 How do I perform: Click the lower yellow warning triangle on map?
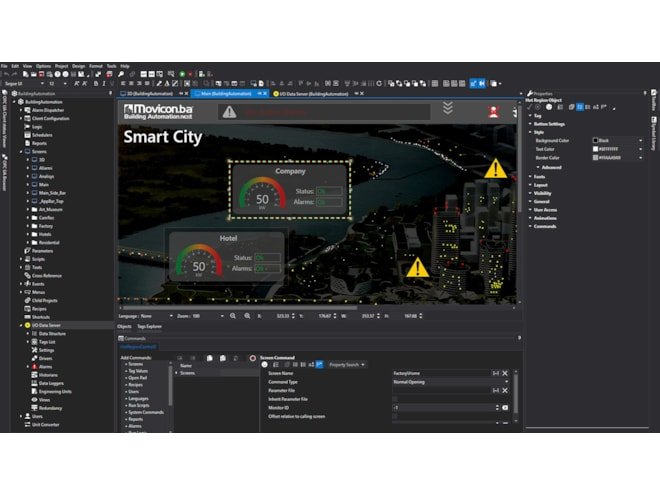tap(418, 267)
